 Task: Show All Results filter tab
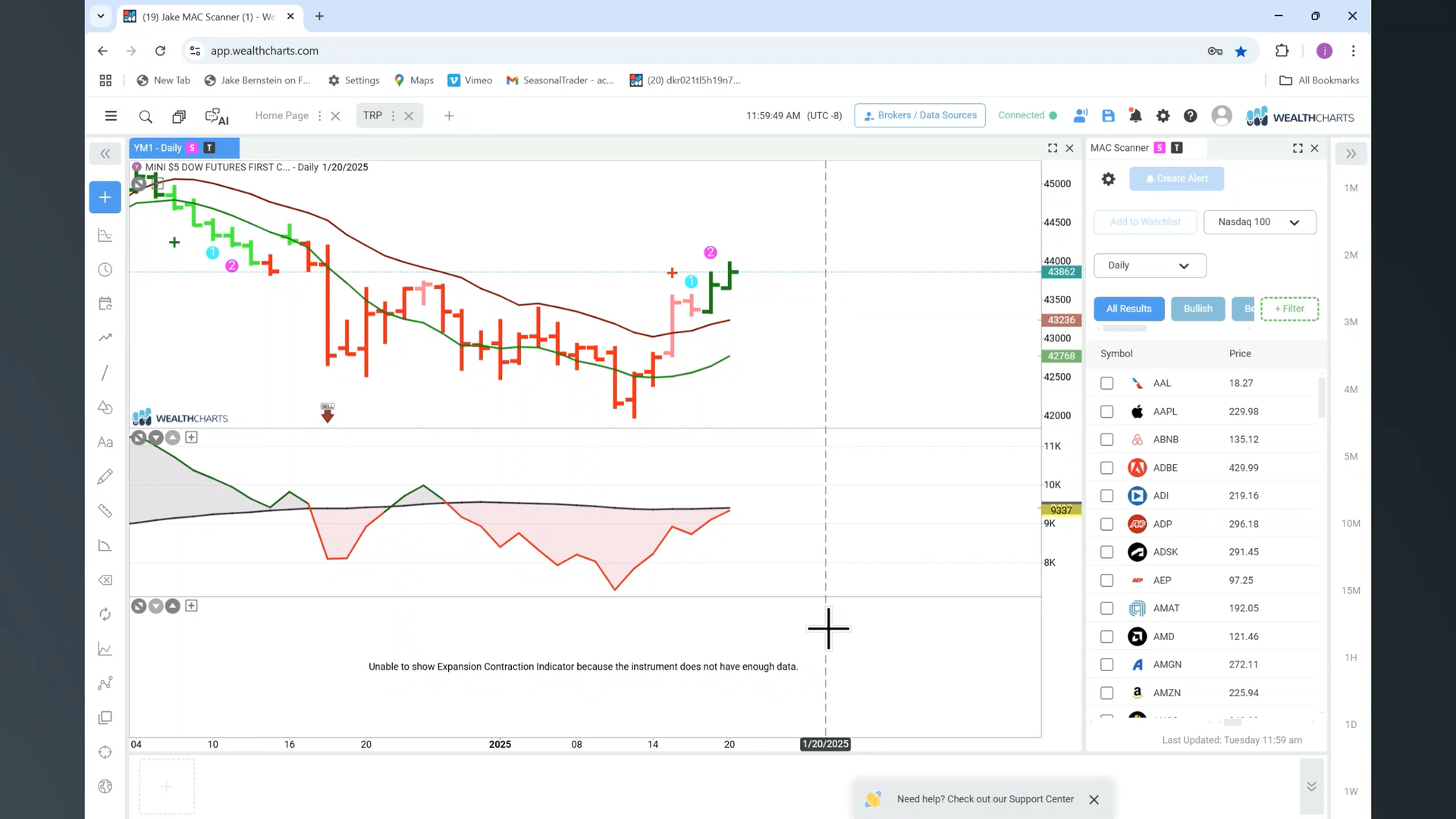coord(1128,309)
